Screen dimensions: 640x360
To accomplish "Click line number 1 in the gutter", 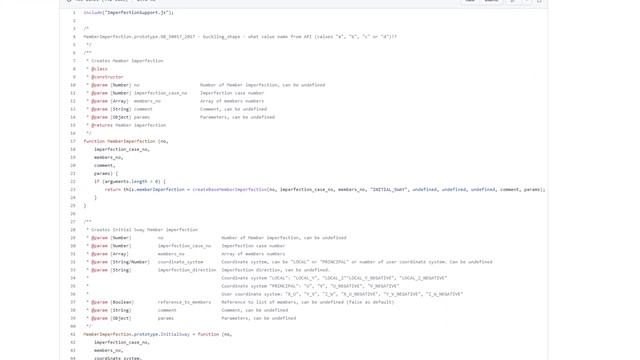I will 74,13.
